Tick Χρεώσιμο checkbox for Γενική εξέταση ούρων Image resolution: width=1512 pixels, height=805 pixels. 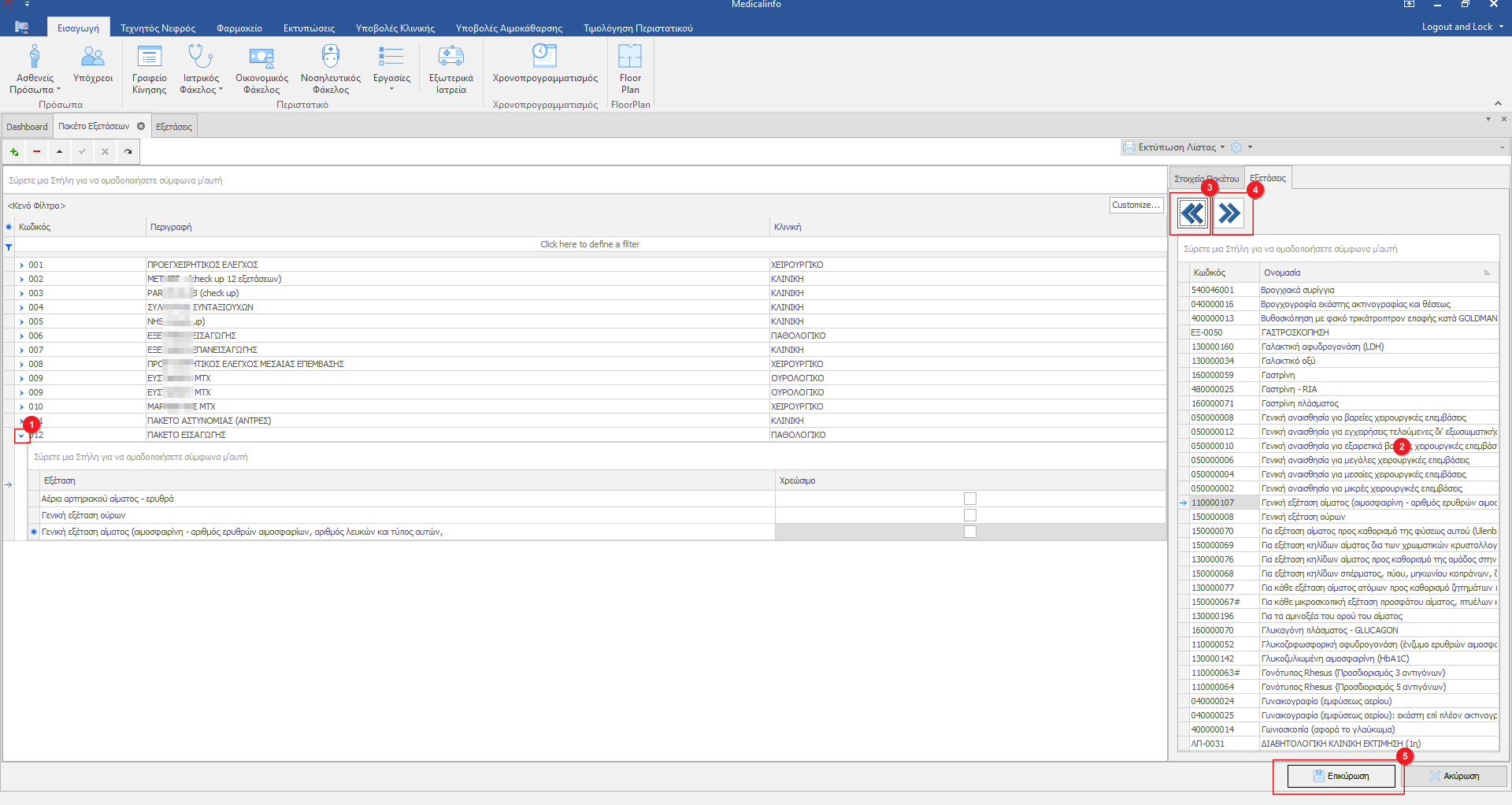click(970, 515)
